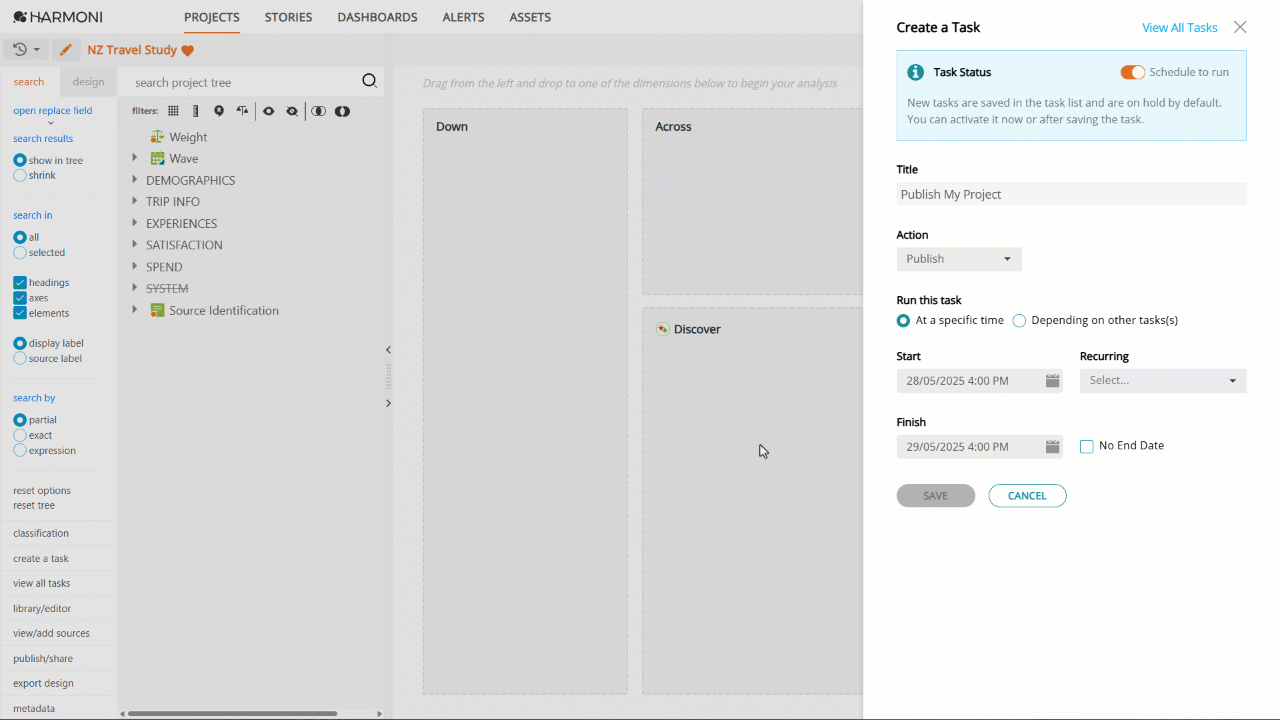The height and width of the screenshot is (720, 1280).
Task: Click the Harmoni logo
Action: (x=58, y=17)
